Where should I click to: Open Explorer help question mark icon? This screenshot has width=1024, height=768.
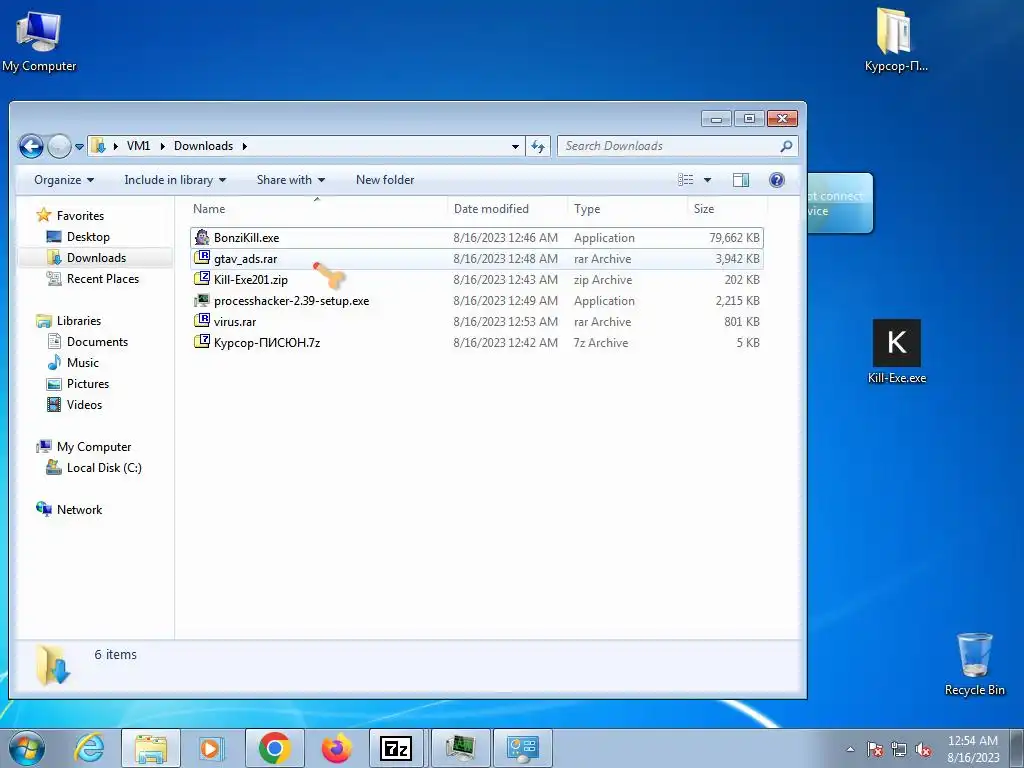click(x=776, y=180)
